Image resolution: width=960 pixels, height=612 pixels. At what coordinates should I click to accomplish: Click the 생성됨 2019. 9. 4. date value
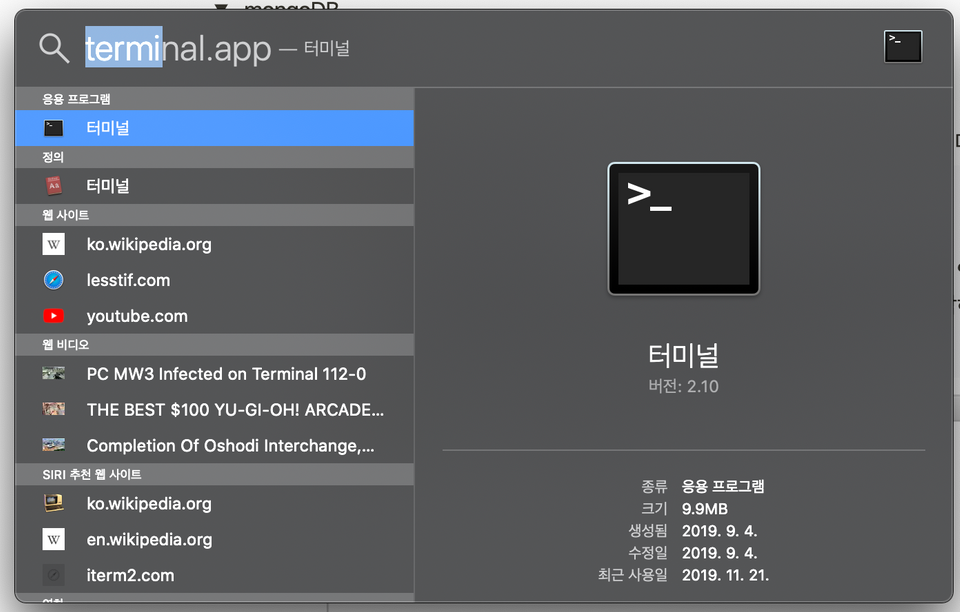719,531
